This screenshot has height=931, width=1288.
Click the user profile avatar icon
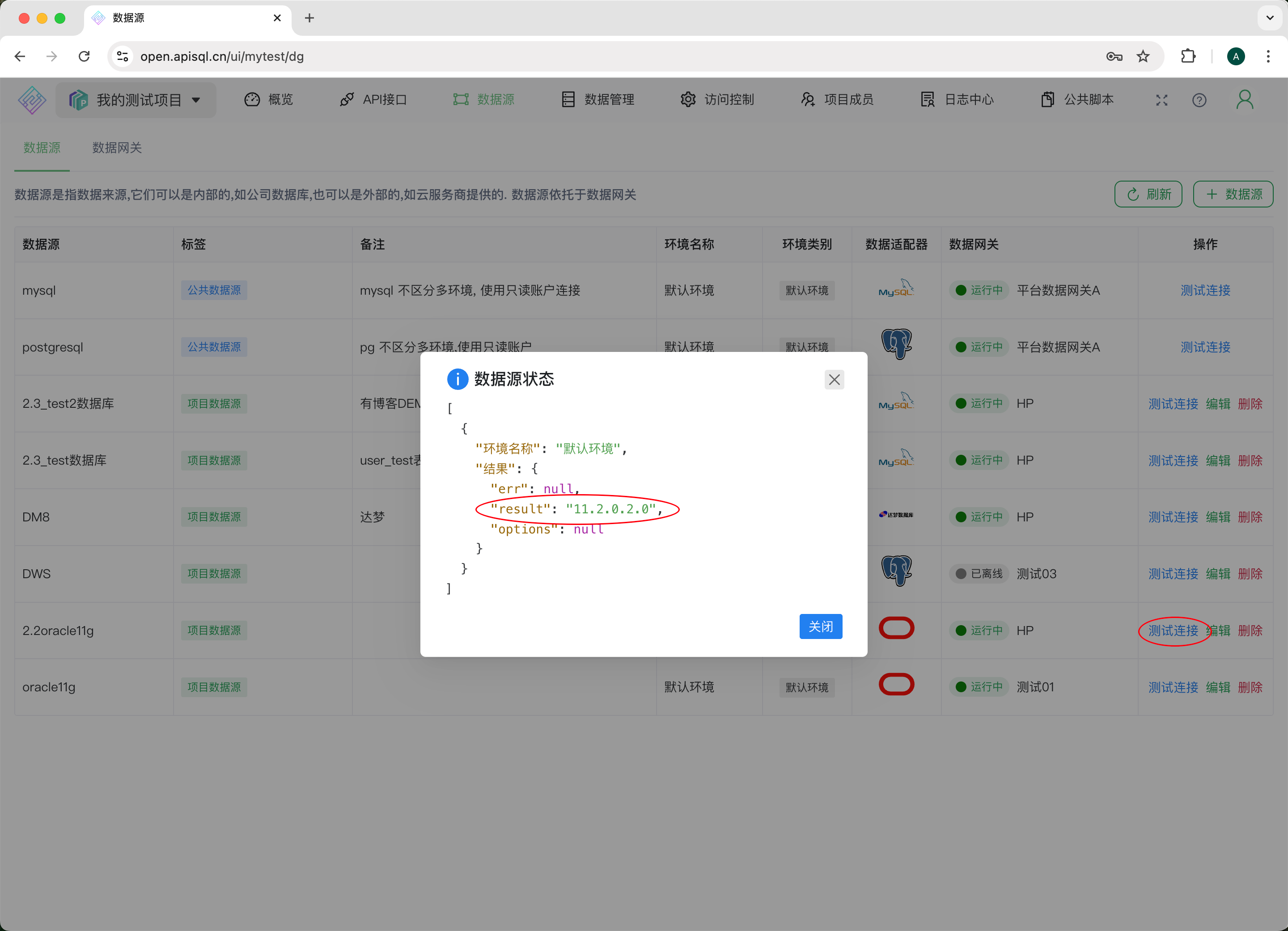tap(1244, 100)
